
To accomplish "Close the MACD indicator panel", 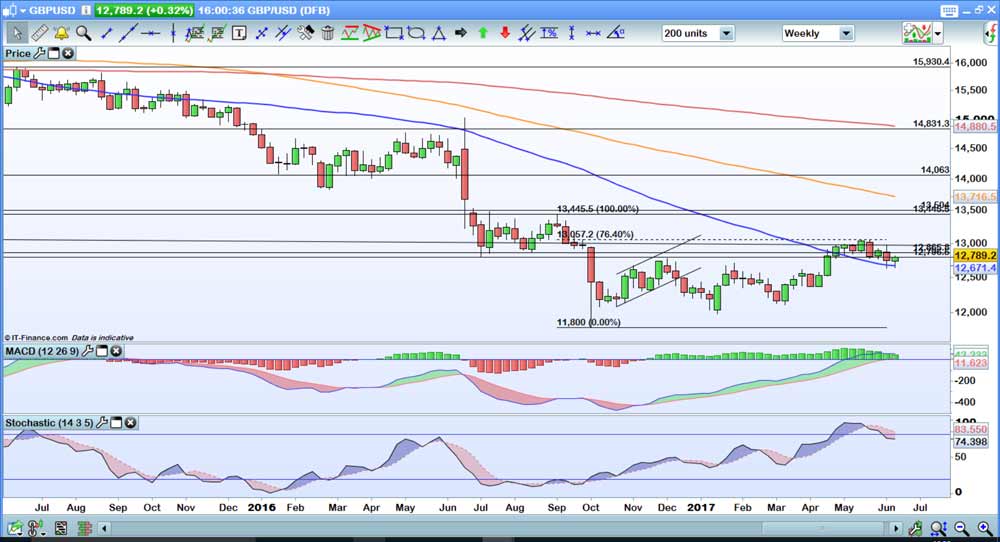I will click(x=115, y=351).
